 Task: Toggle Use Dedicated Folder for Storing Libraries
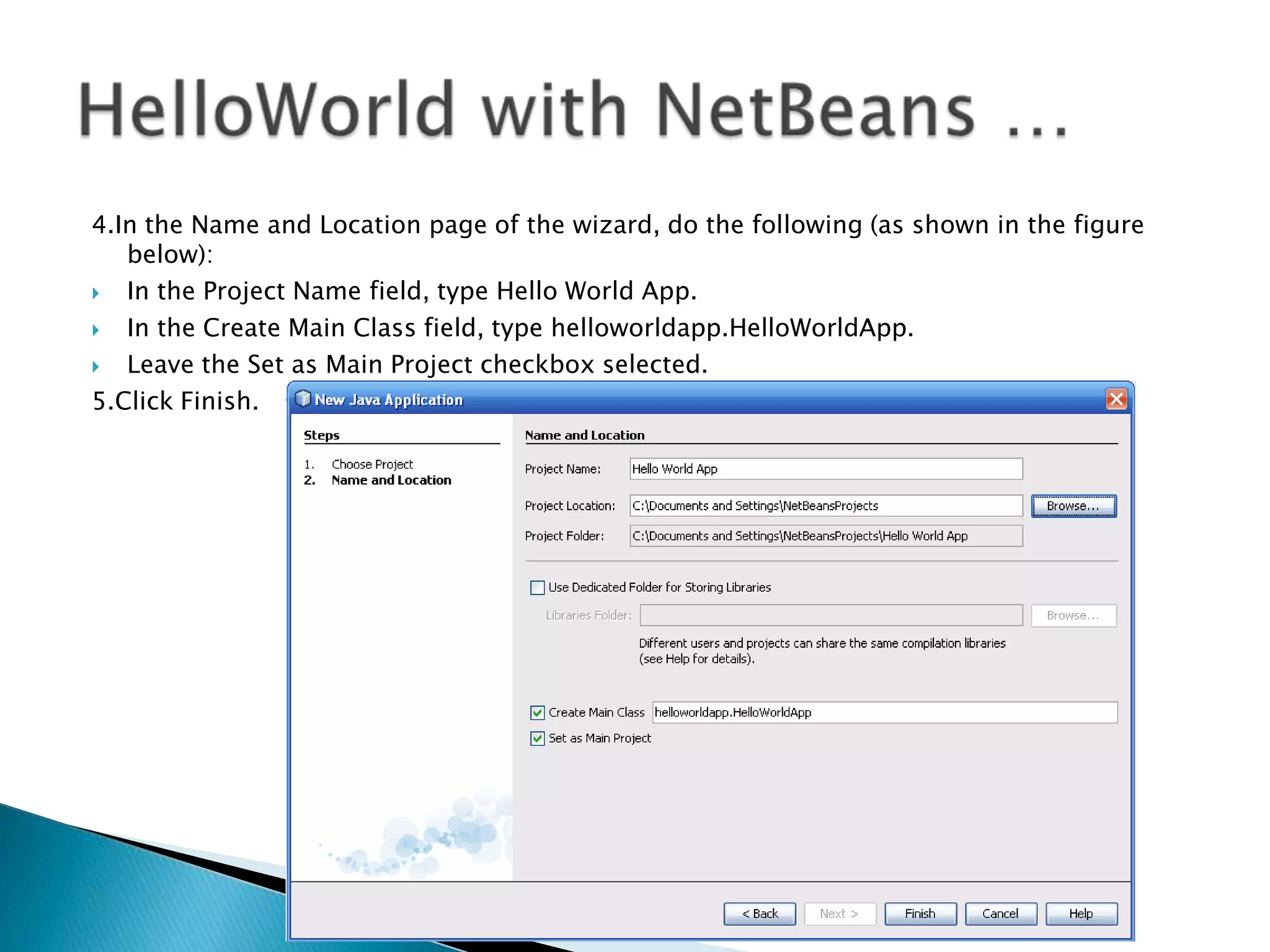pos(538,588)
